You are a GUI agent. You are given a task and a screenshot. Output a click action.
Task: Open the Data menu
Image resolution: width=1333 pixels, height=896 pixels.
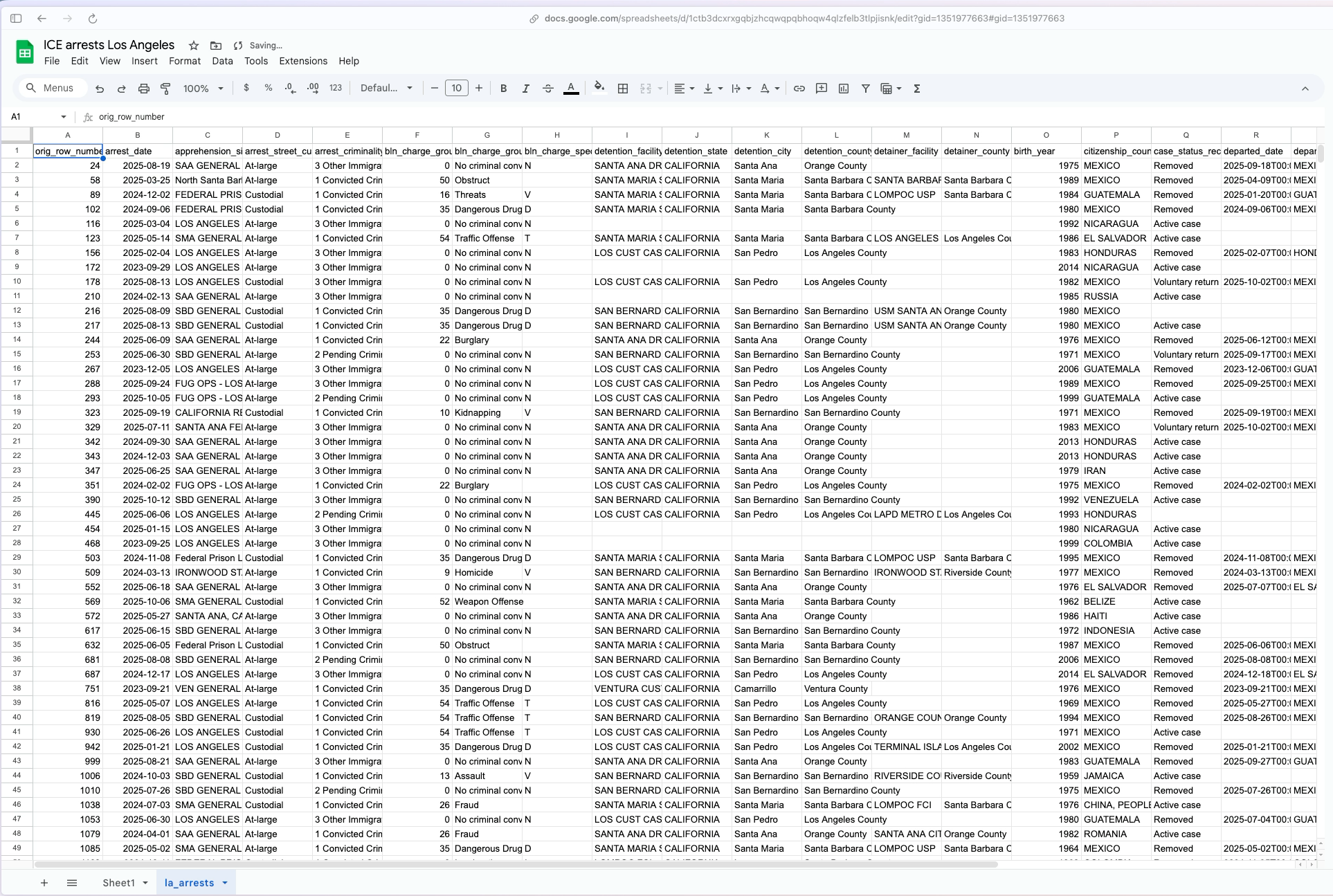pyautogui.click(x=222, y=61)
